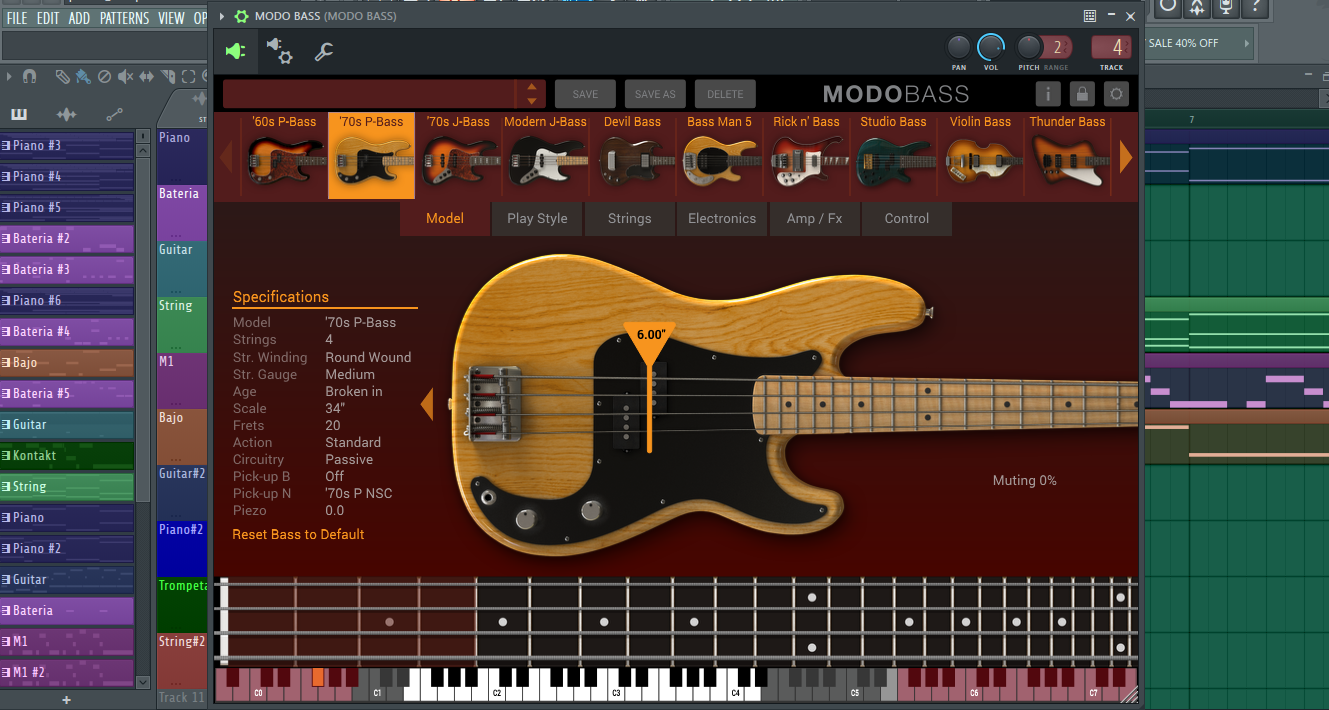
Task: Choose the '70s J-Bass model
Action: (x=458, y=155)
